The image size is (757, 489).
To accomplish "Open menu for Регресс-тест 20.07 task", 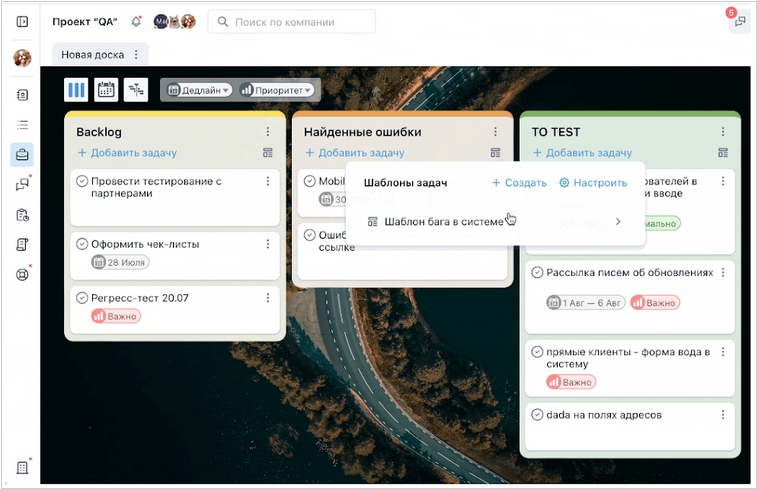I will coord(267,298).
